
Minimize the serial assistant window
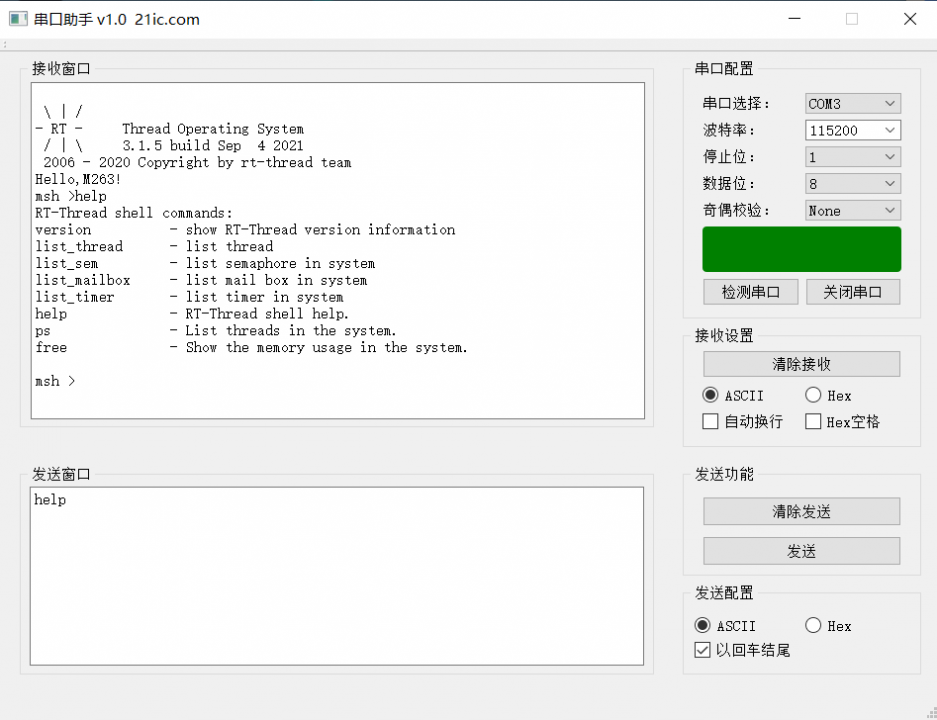794,19
